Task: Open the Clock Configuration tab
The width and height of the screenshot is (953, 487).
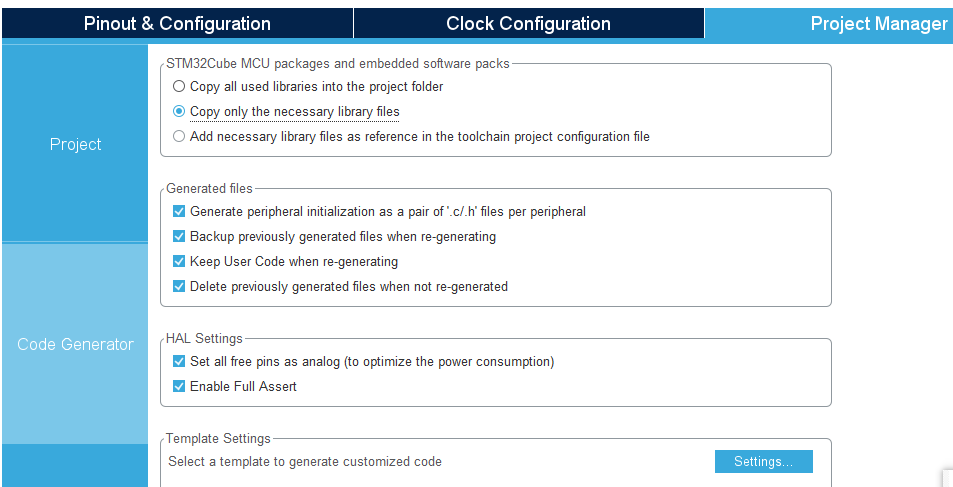Action: [x=528, y=23]
